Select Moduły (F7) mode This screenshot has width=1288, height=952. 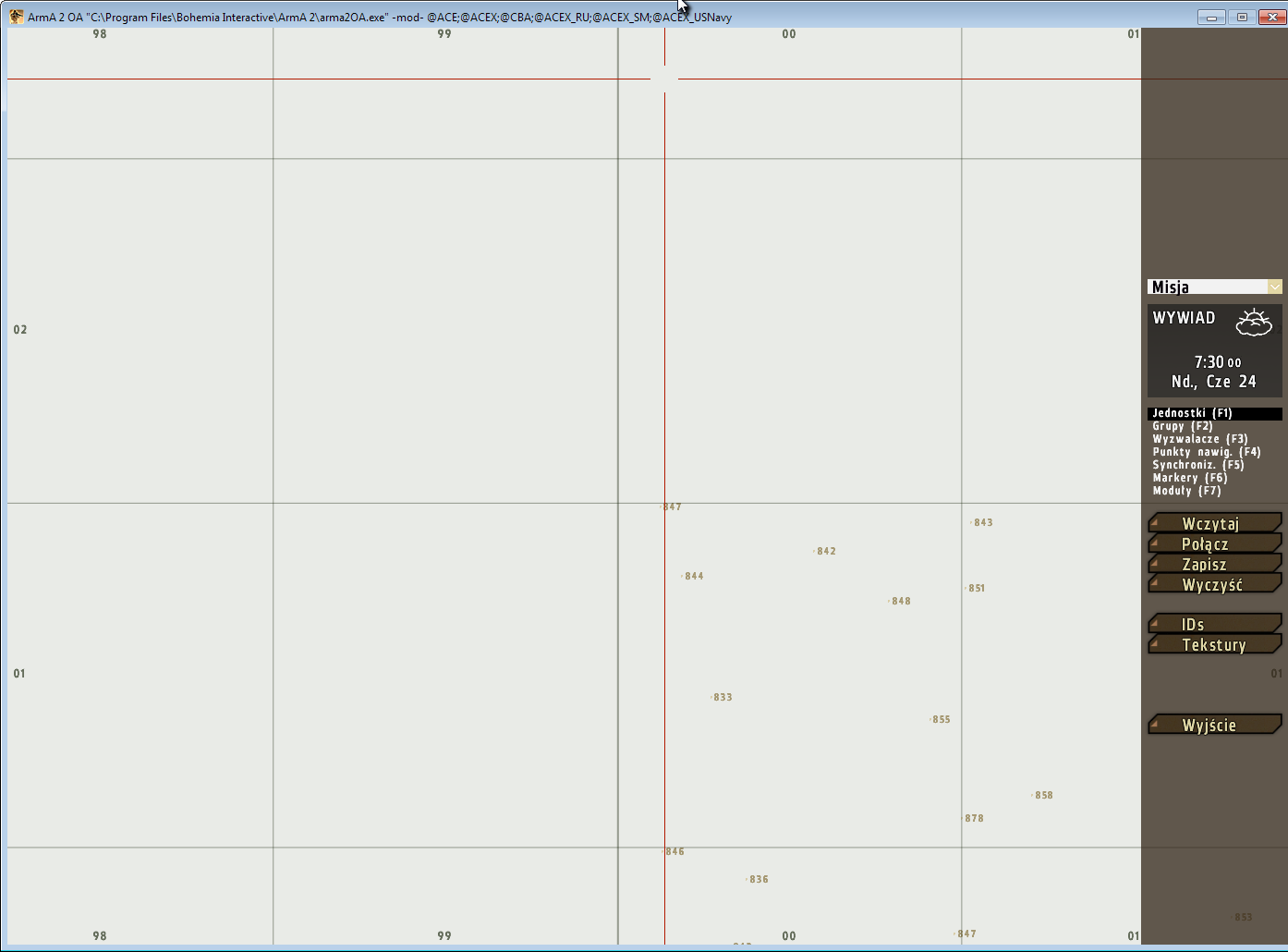[1186, 491]
